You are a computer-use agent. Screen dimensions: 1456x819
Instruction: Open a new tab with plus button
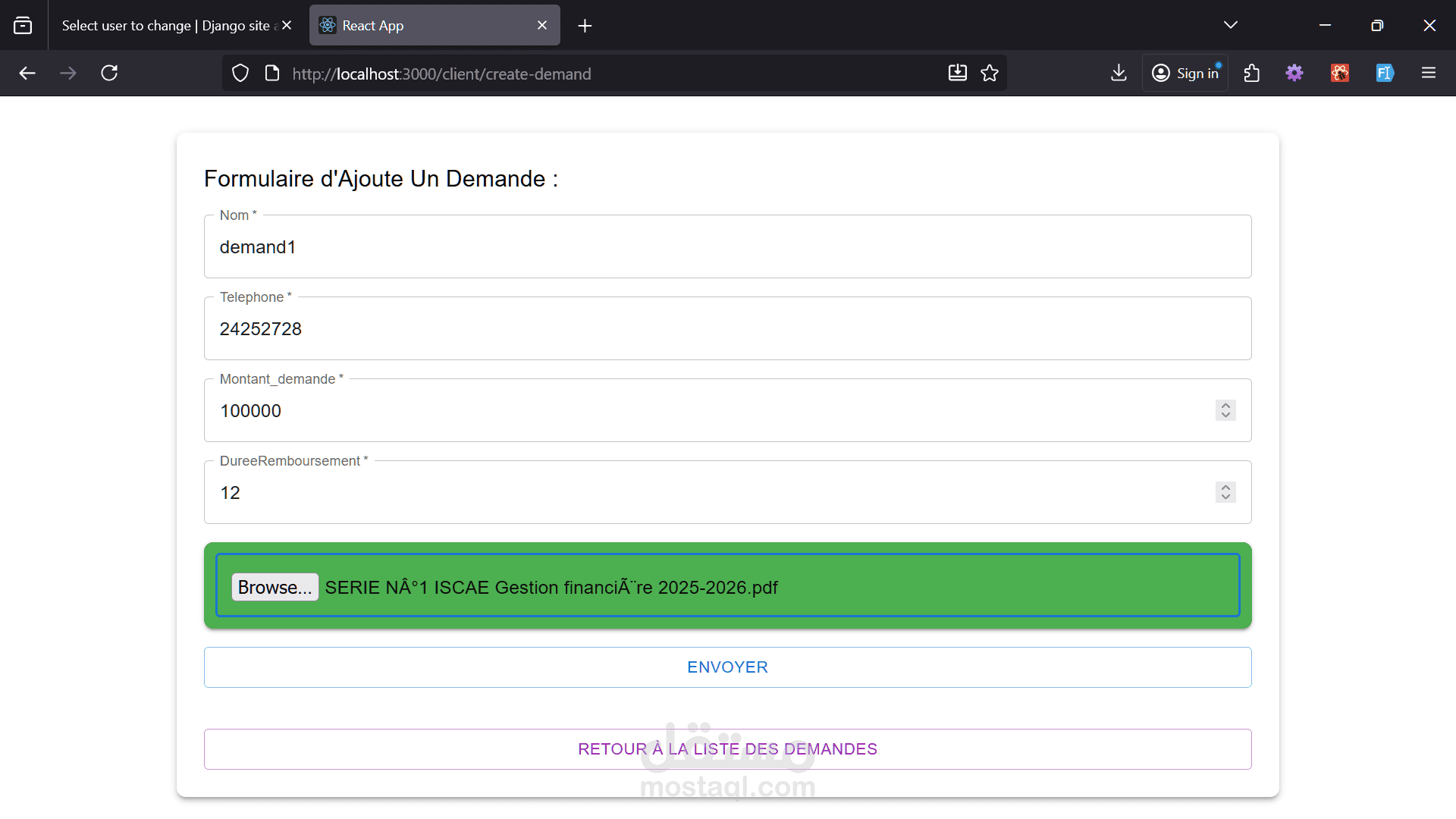[585, 26]
